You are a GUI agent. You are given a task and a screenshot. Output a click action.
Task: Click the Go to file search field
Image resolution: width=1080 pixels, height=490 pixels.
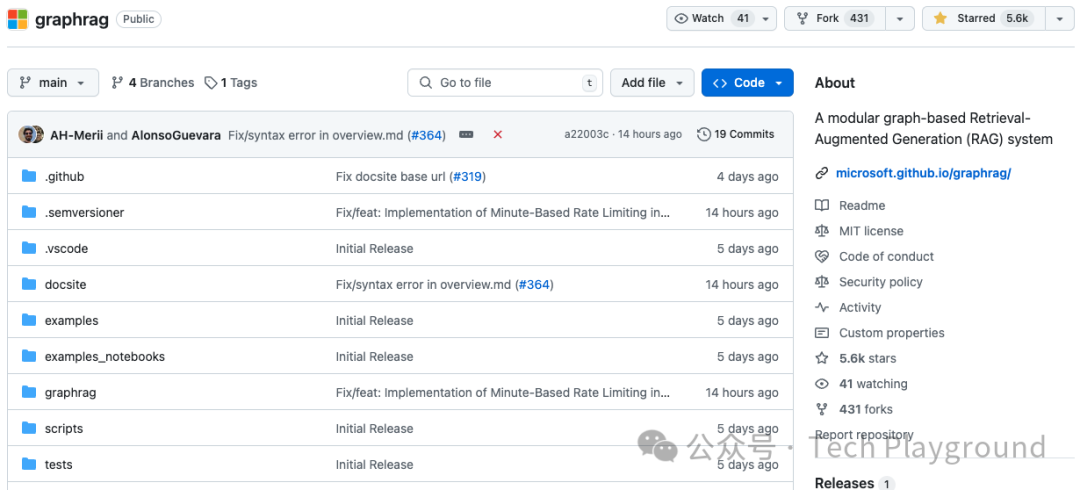tap(505, 83)
